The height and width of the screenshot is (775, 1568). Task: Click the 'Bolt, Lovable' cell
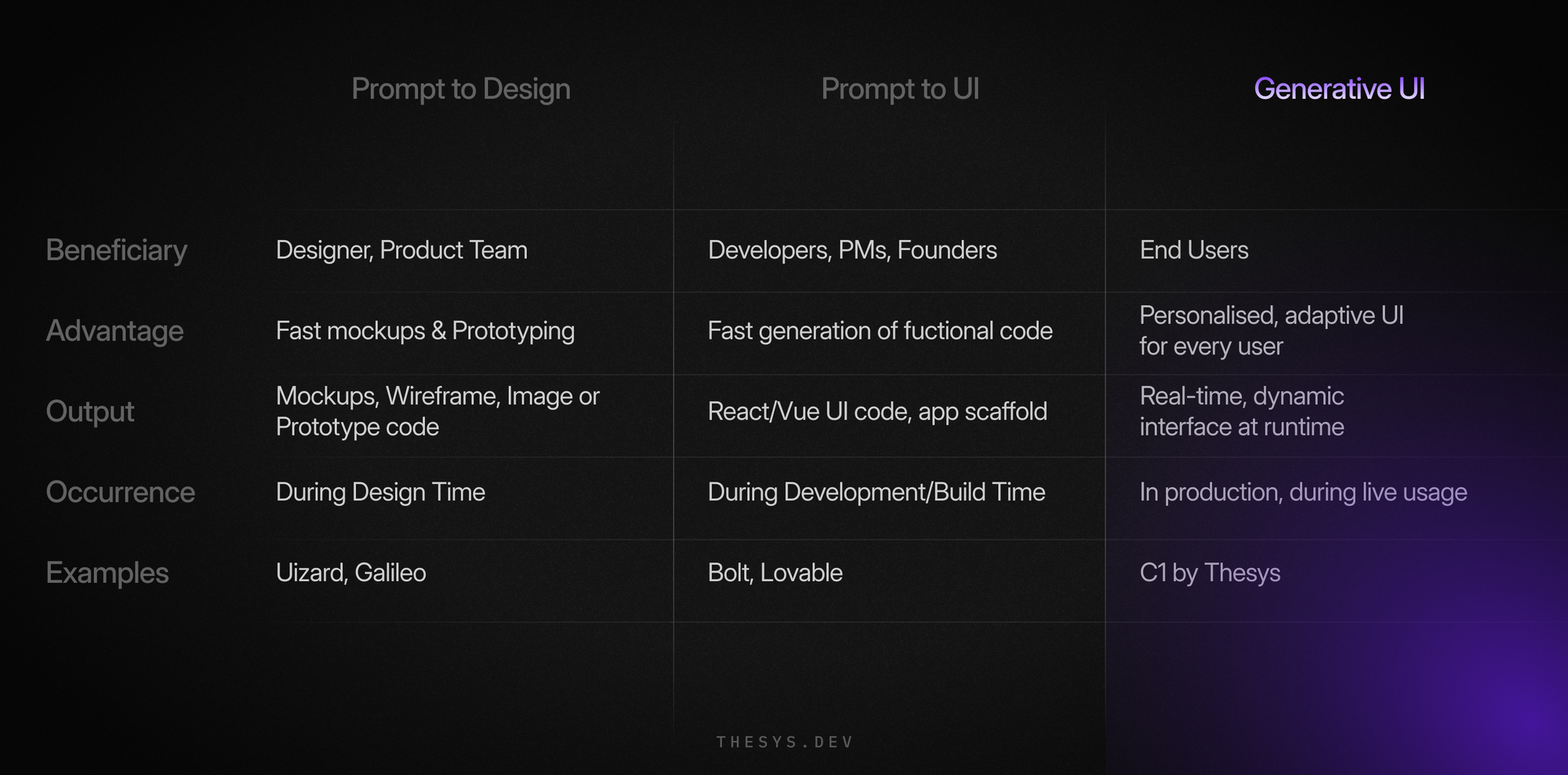point(775,573)
